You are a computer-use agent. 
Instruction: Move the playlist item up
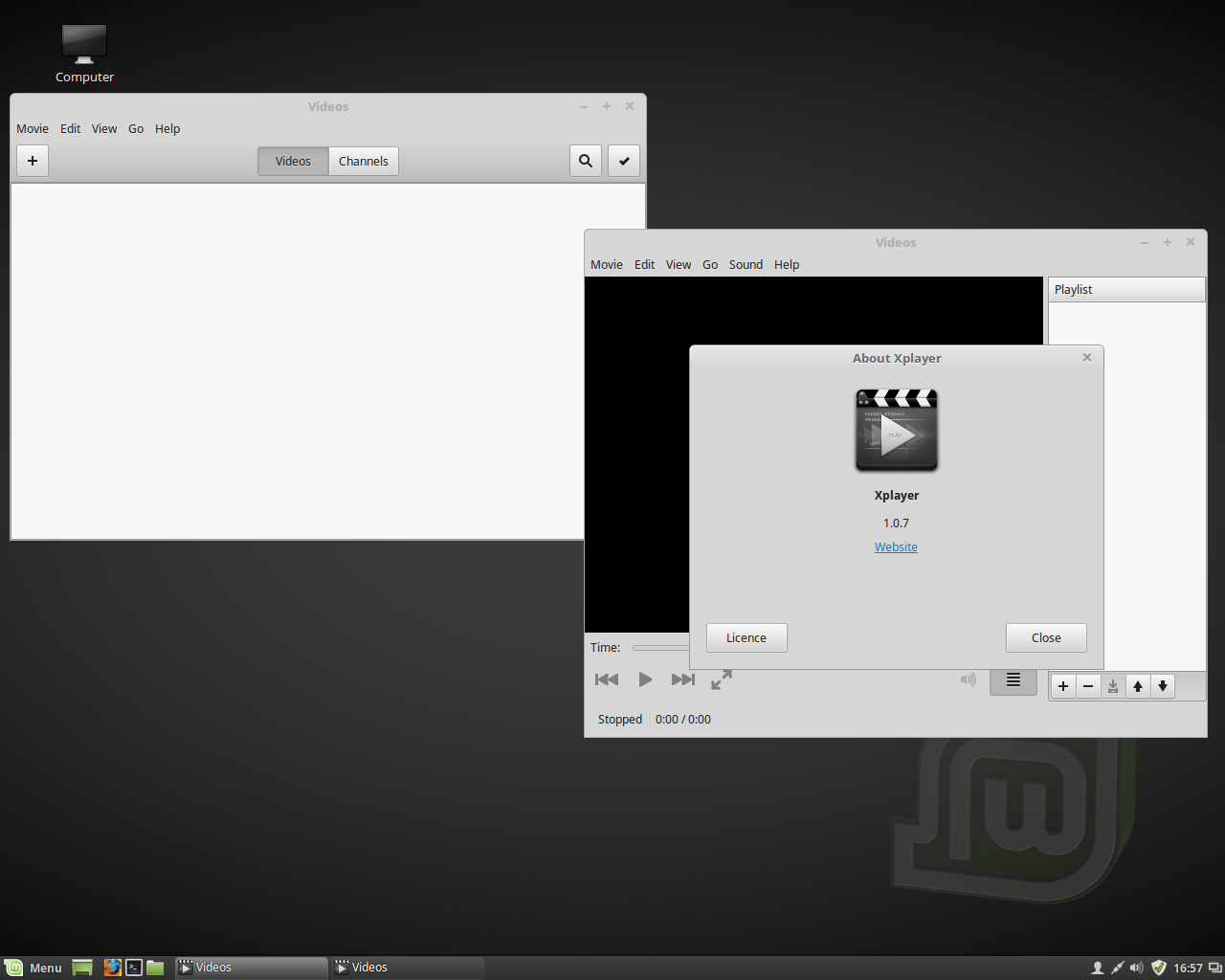coord(1138,686)
